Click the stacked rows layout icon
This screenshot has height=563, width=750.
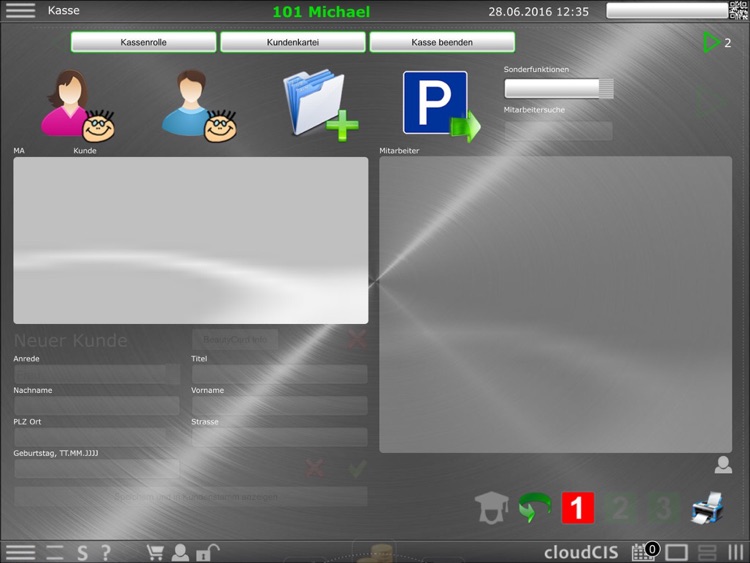707,552
